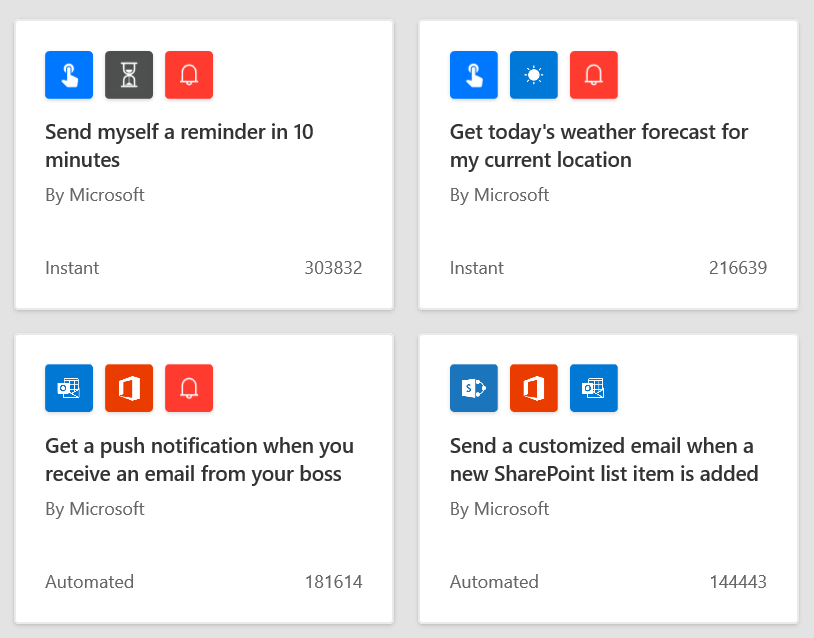This screenshot has height=638, width=814.
Task: Open 'Send myself a reminder in 10 minutes' template
Action: point(179,146)
